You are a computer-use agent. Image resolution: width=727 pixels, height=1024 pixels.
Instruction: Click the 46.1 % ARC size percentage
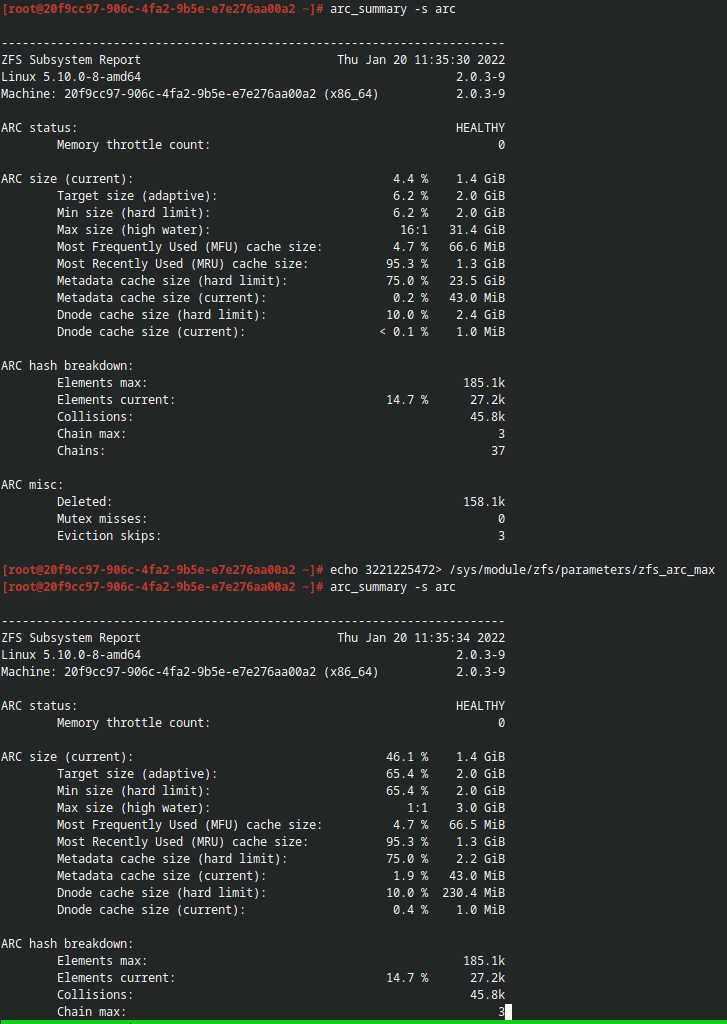pyautogui.click(x=407, y=757)
